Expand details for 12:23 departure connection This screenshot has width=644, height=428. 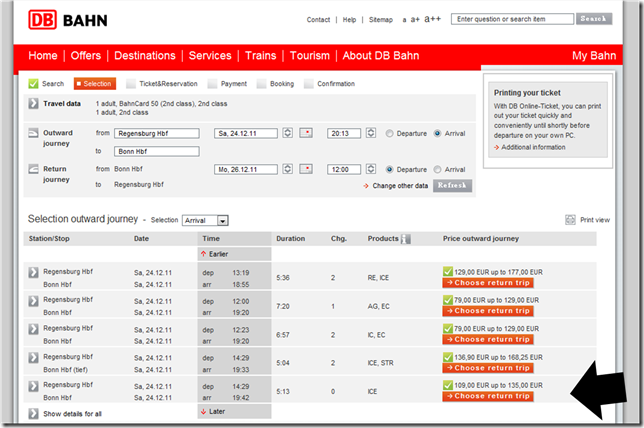click(33, 329)
